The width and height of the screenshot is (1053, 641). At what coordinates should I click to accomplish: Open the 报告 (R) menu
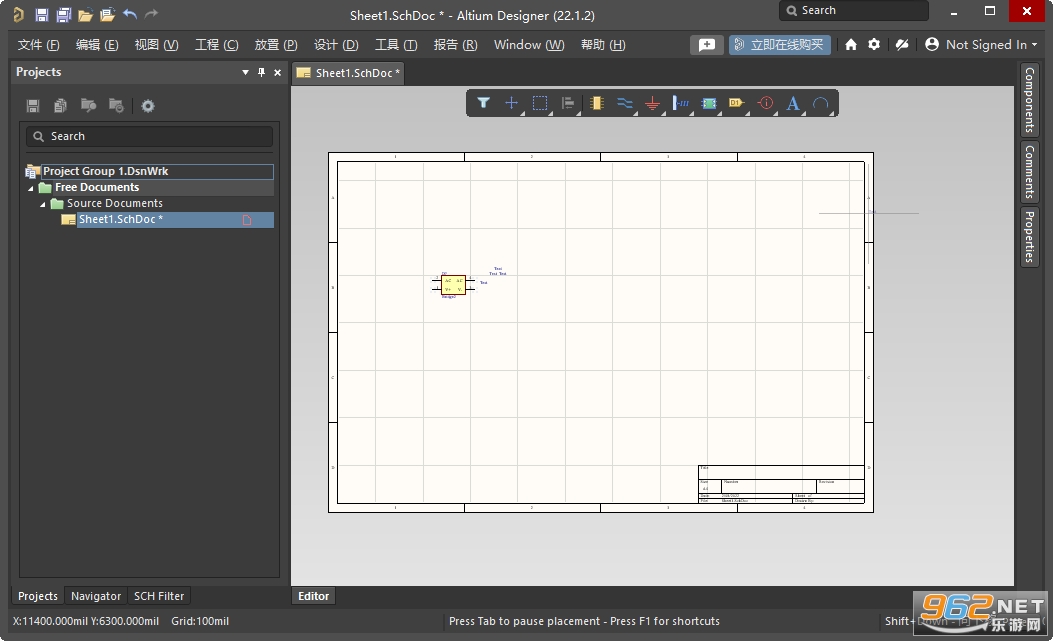[455, 44]
